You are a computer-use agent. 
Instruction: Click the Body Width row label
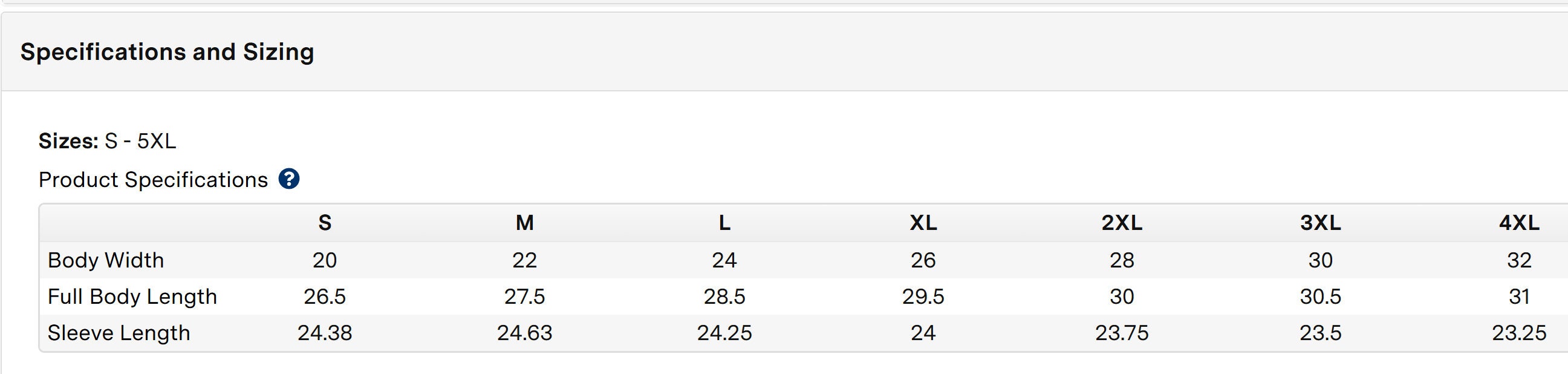point(106,260)
